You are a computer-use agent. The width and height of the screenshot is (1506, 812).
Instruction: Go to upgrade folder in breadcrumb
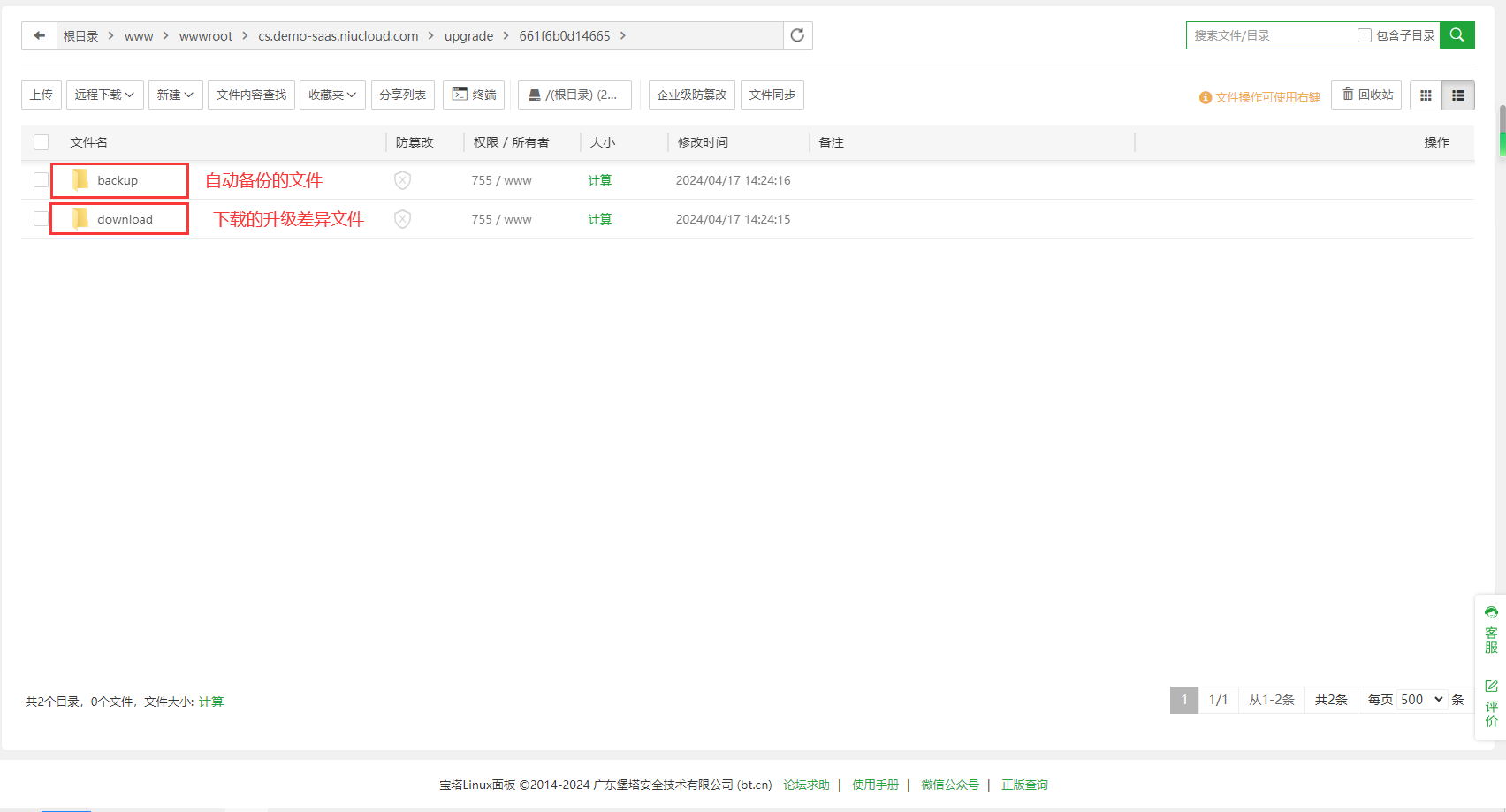[468, 36]
